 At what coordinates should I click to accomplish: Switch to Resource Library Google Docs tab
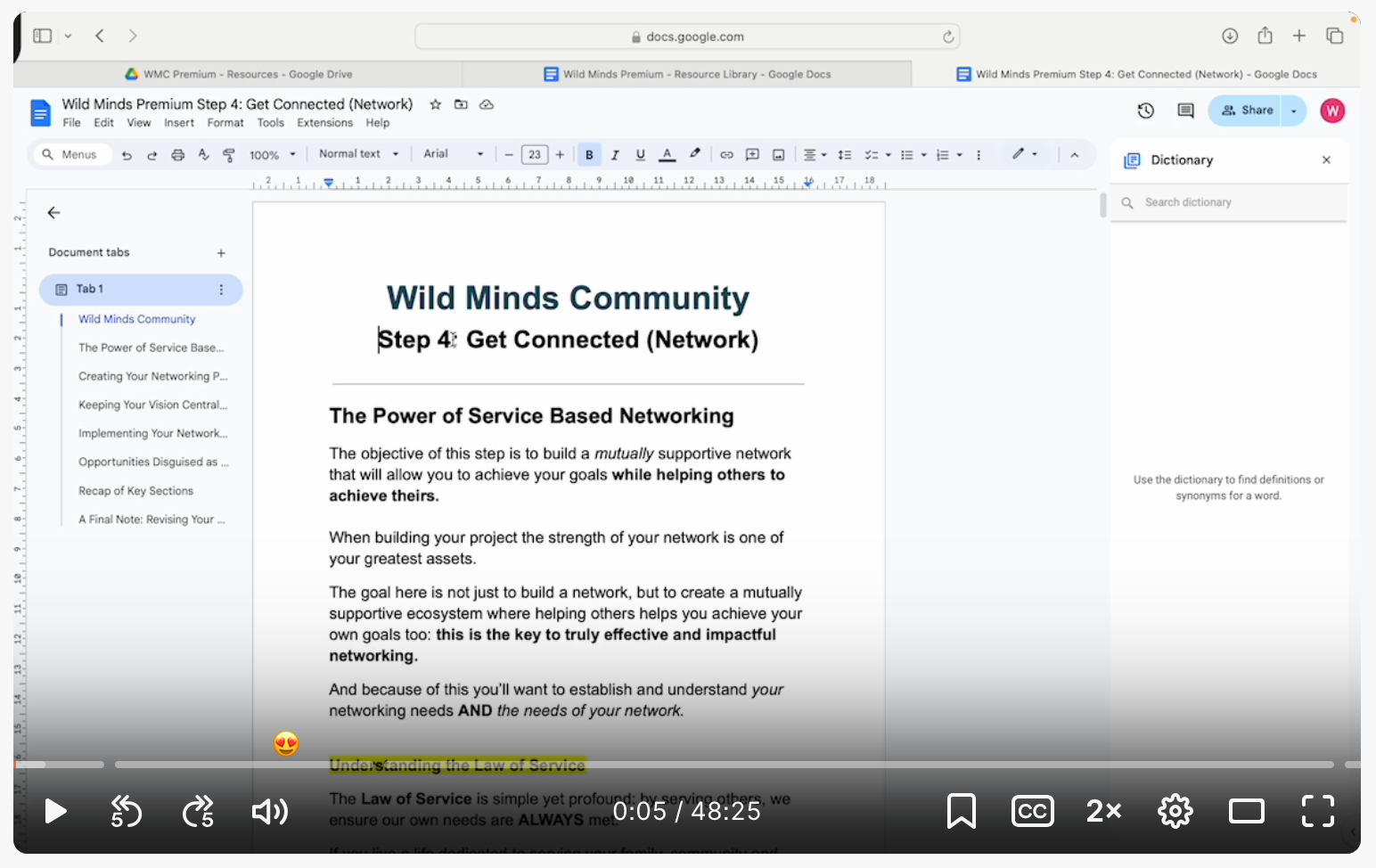coord(687,74)
